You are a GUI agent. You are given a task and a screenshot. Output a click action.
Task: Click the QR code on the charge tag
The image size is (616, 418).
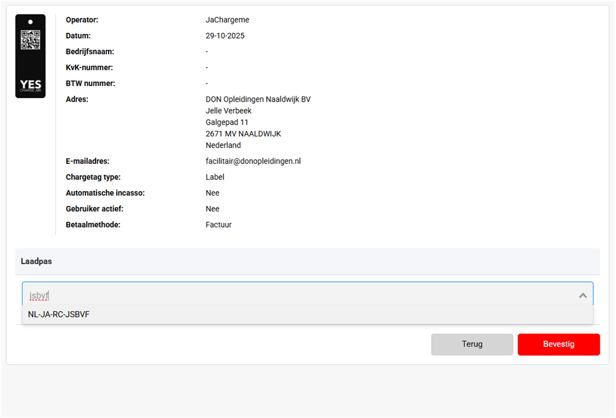coord(30,39)
